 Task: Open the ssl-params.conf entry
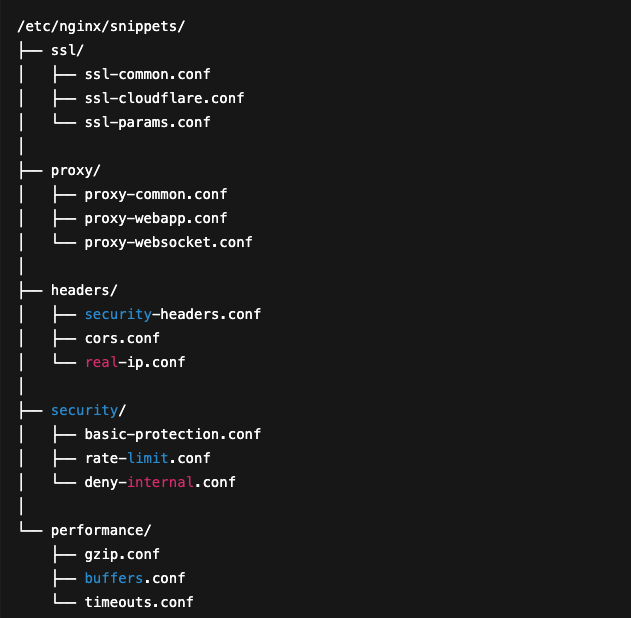tap(147, 122)
